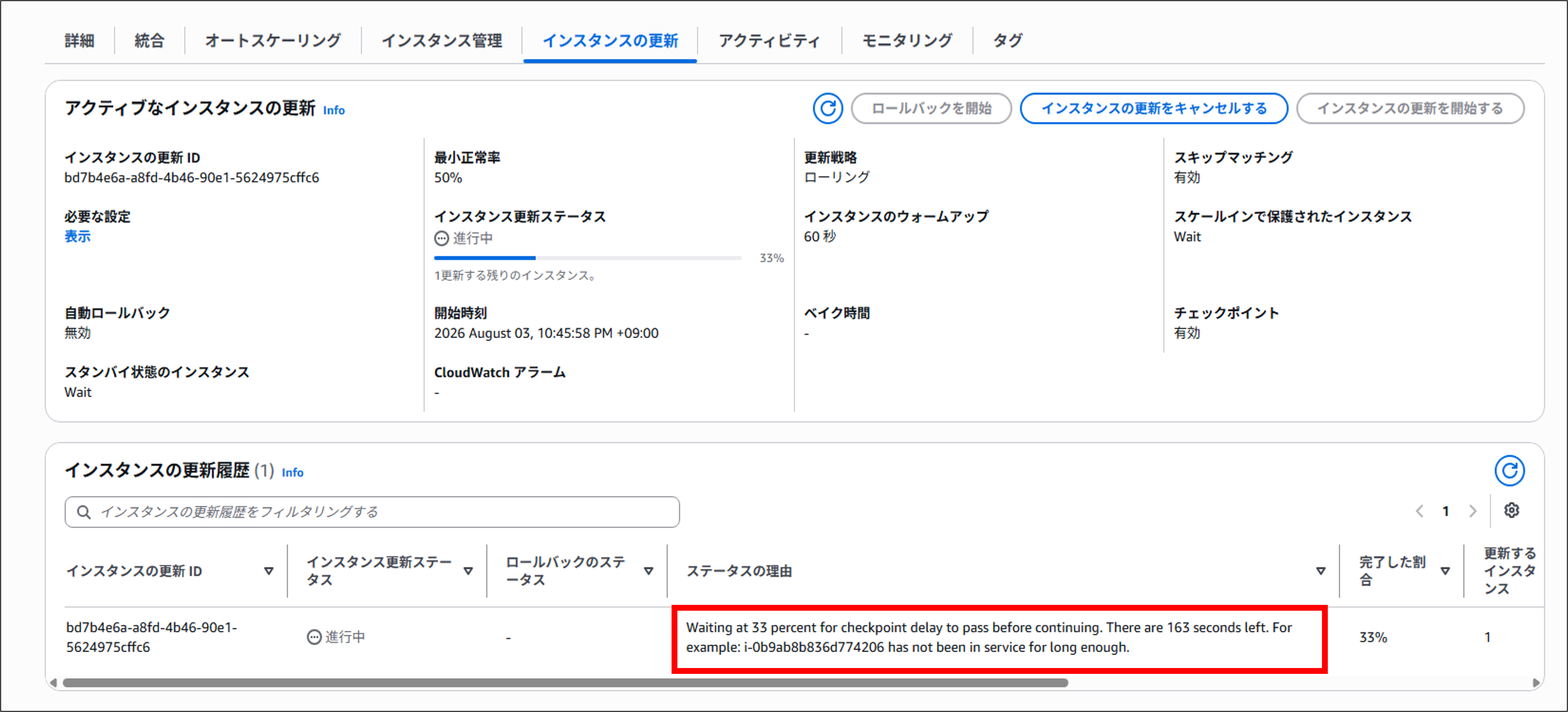Click インスタンスのウォームアップ value 60 秒

click(820, 236)
